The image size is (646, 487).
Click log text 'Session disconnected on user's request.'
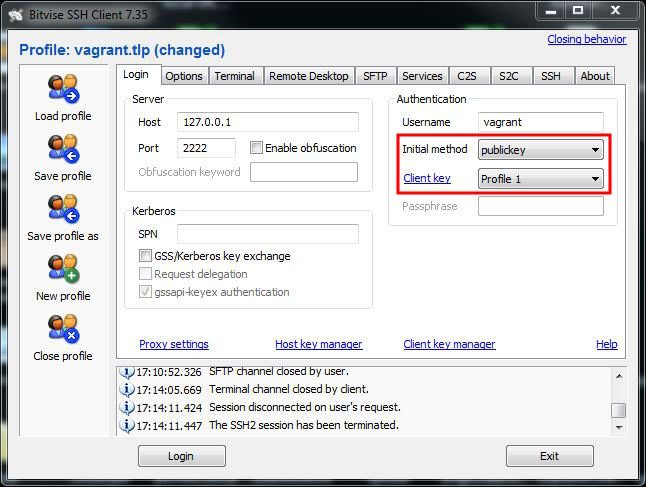(305, 407)
